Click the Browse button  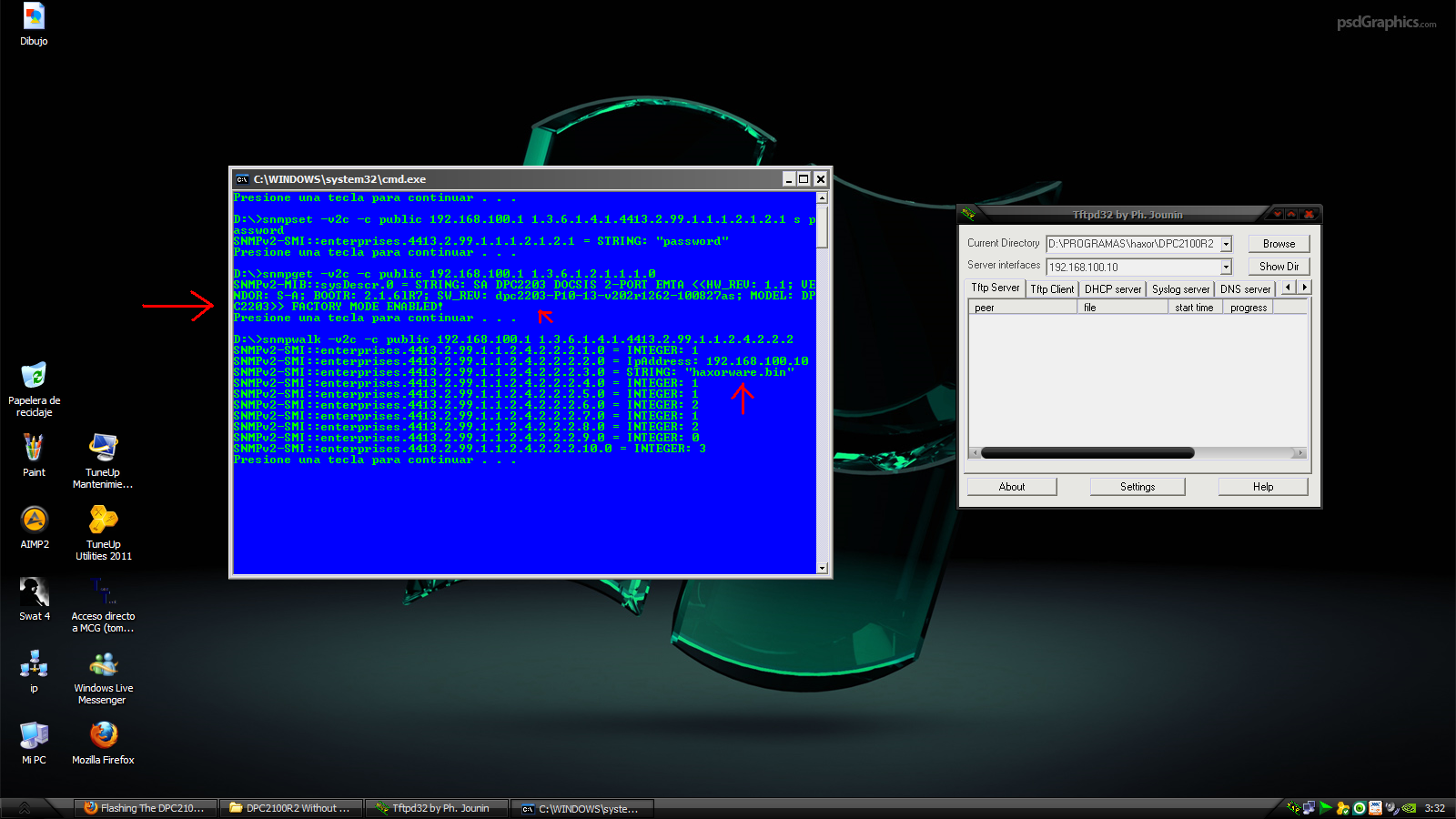(1279, 244)
